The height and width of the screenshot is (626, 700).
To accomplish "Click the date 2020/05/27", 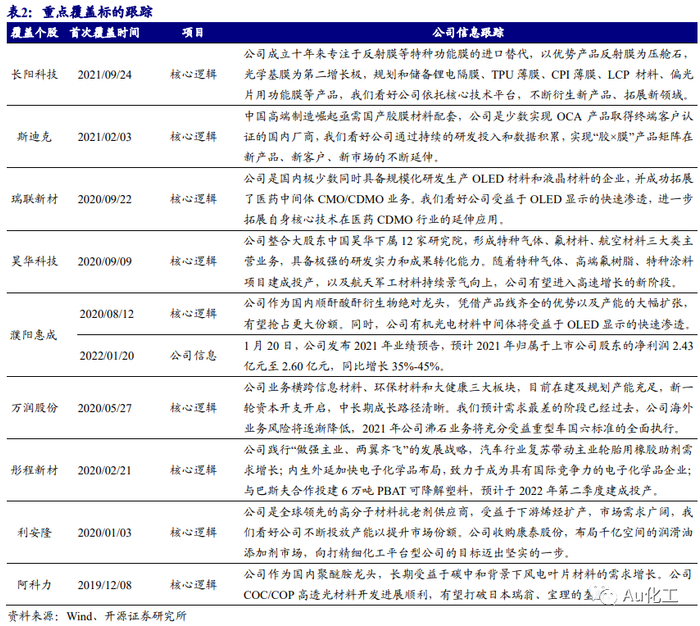I will 104,408.
